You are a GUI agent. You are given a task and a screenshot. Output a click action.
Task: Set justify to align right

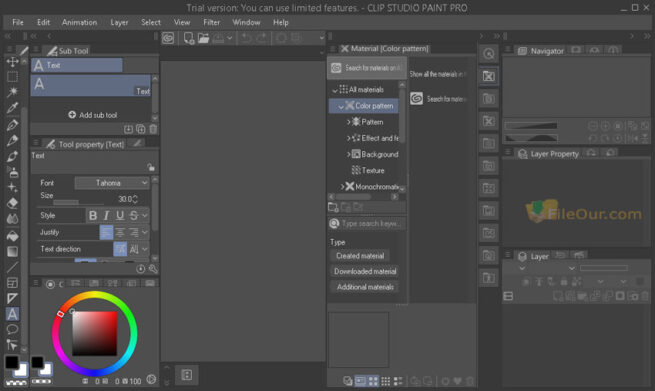[x=134, y=232]
